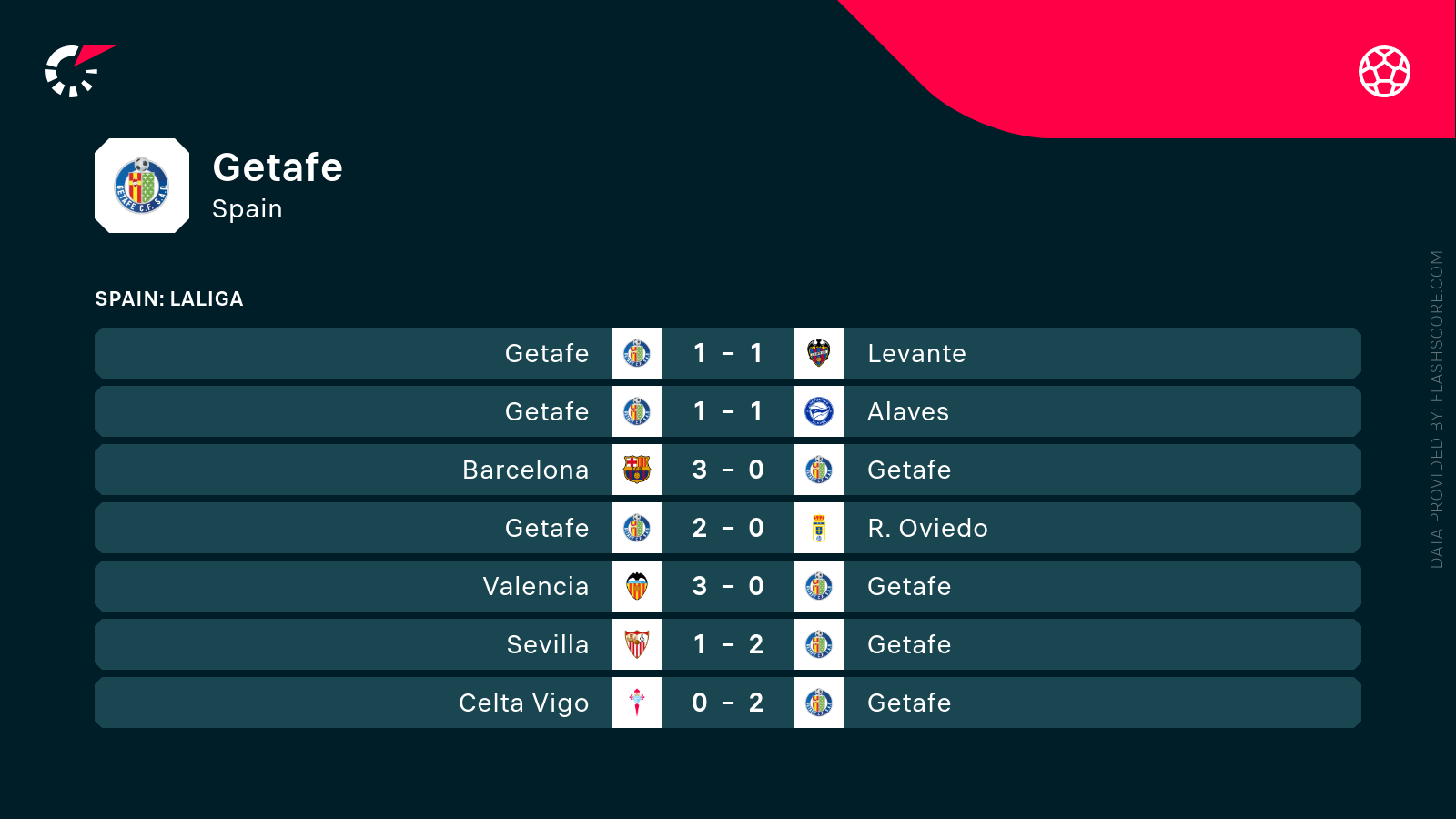This screenshot has width=1456, height=819.
Task: Select the R. Oviedo crest icon
Action: click(819, 528)
